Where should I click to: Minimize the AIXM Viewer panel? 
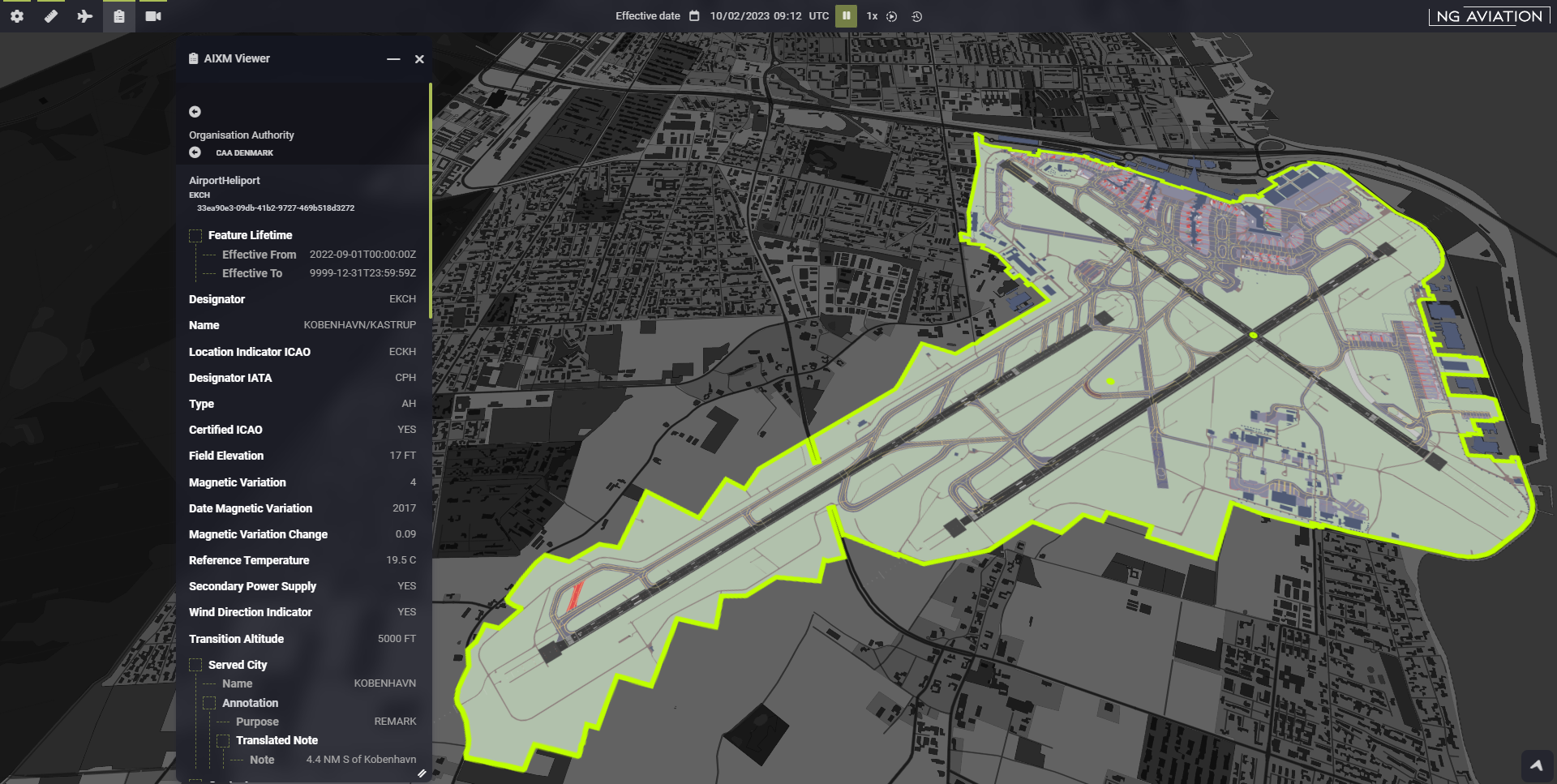click(393, 59)
